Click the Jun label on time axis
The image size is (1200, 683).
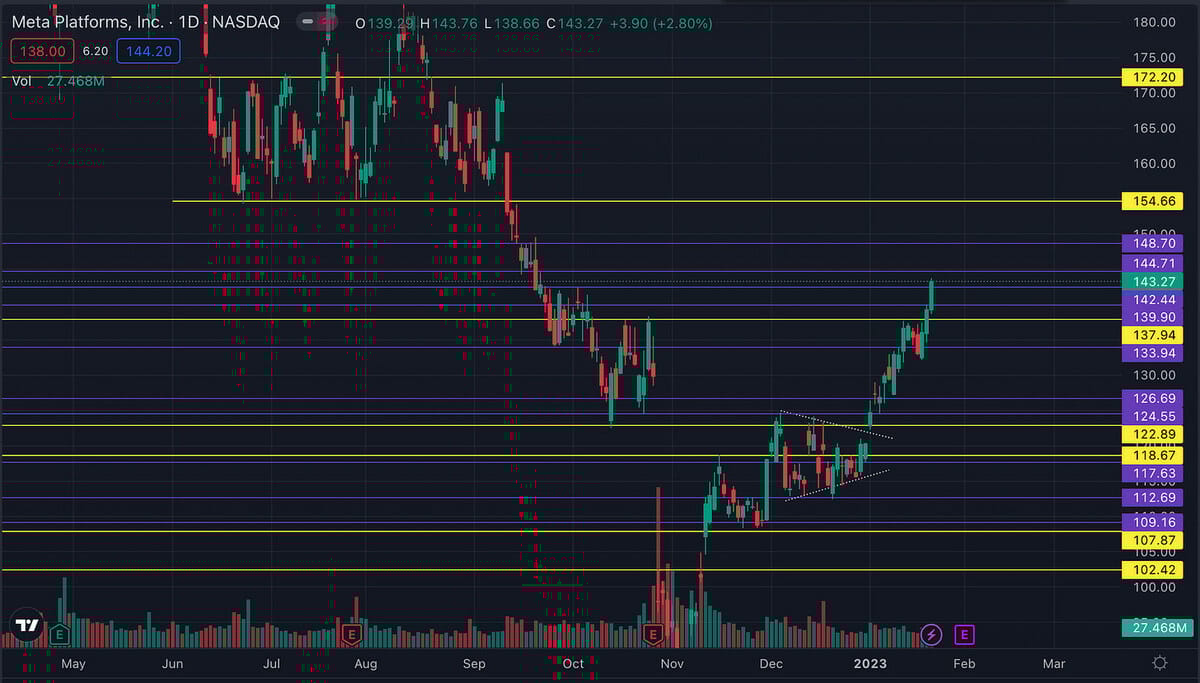[172, 663]
